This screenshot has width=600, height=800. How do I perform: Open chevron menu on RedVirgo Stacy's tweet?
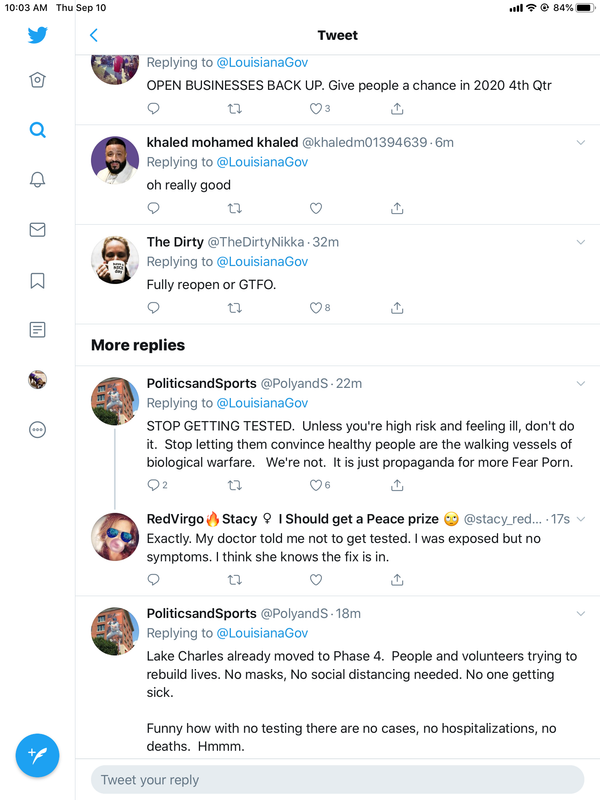click(x=581, y=519)
